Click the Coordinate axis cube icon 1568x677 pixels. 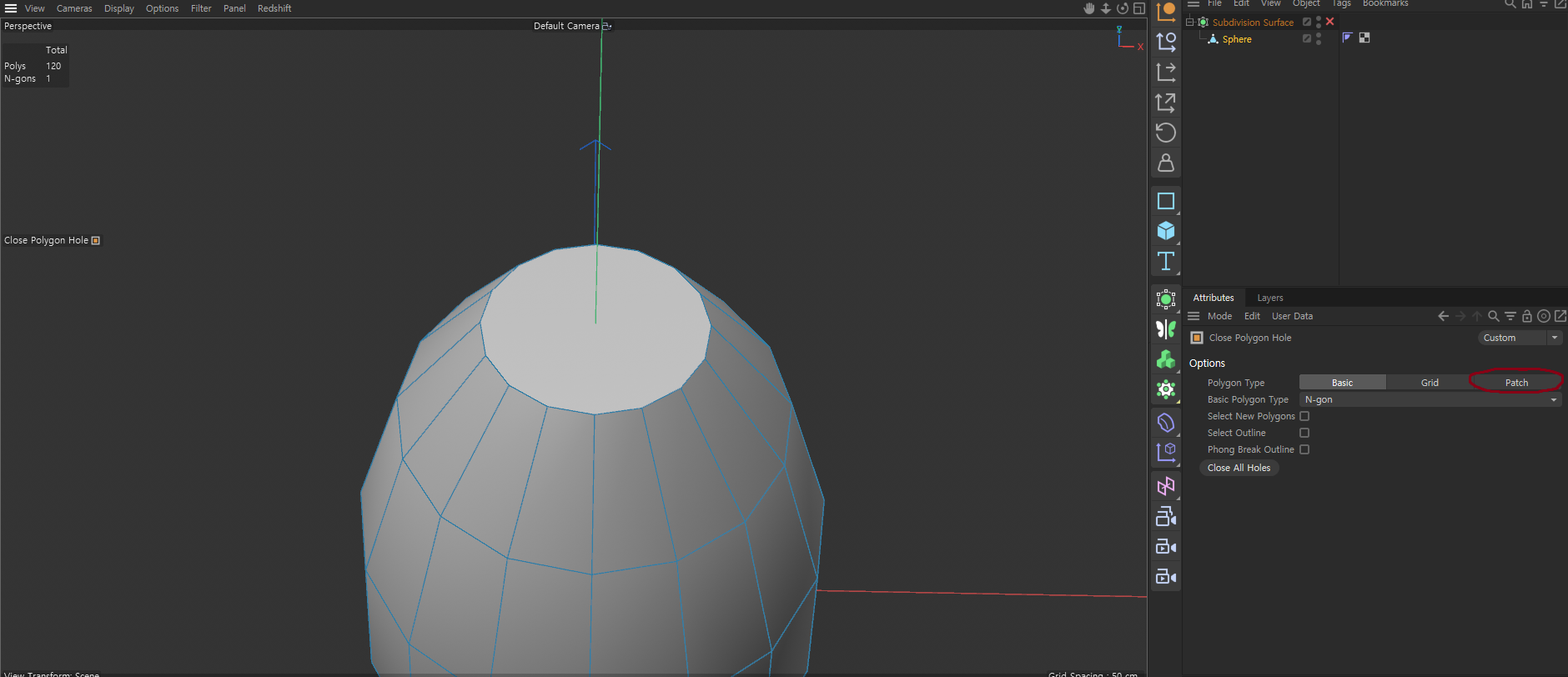[x=1166, y=453]
